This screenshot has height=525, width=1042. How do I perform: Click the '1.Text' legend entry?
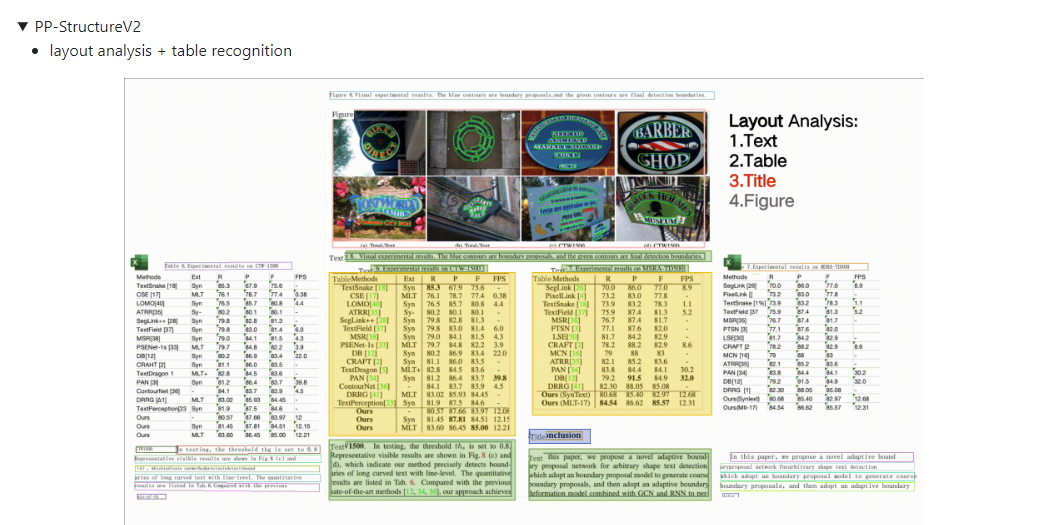tap(753, 141)
